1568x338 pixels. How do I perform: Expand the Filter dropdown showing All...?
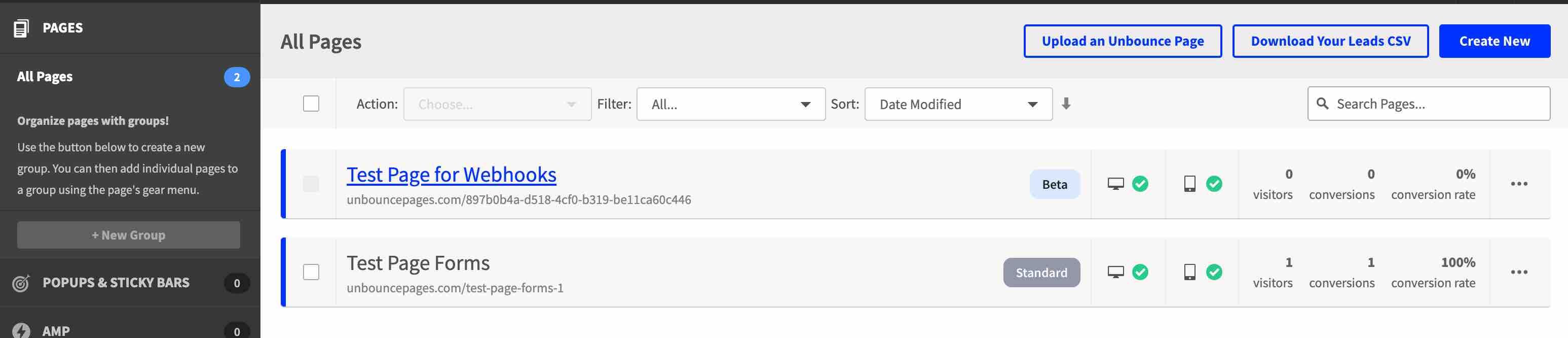729,104
